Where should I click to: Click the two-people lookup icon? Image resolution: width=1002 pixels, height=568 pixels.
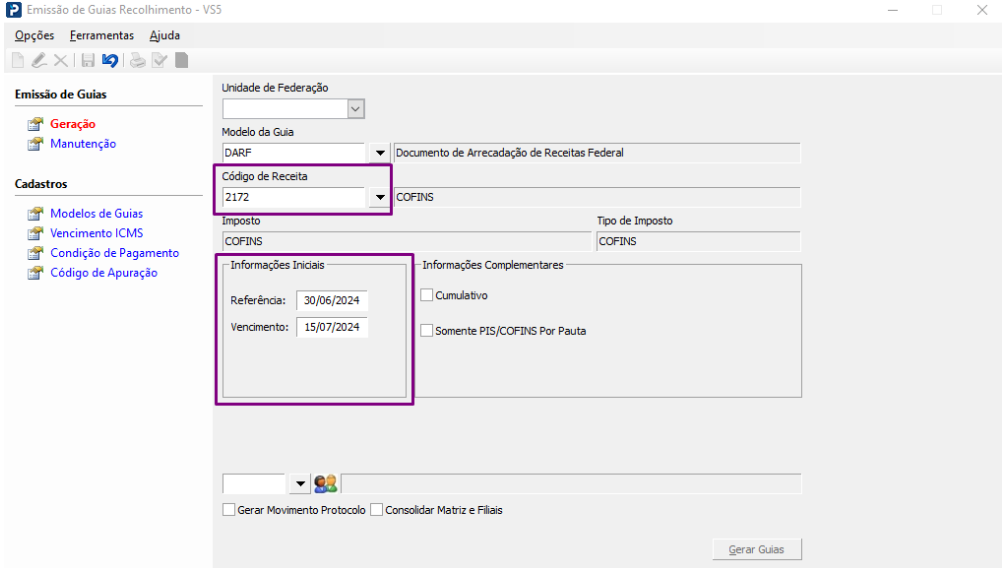(x=326, y=484)
